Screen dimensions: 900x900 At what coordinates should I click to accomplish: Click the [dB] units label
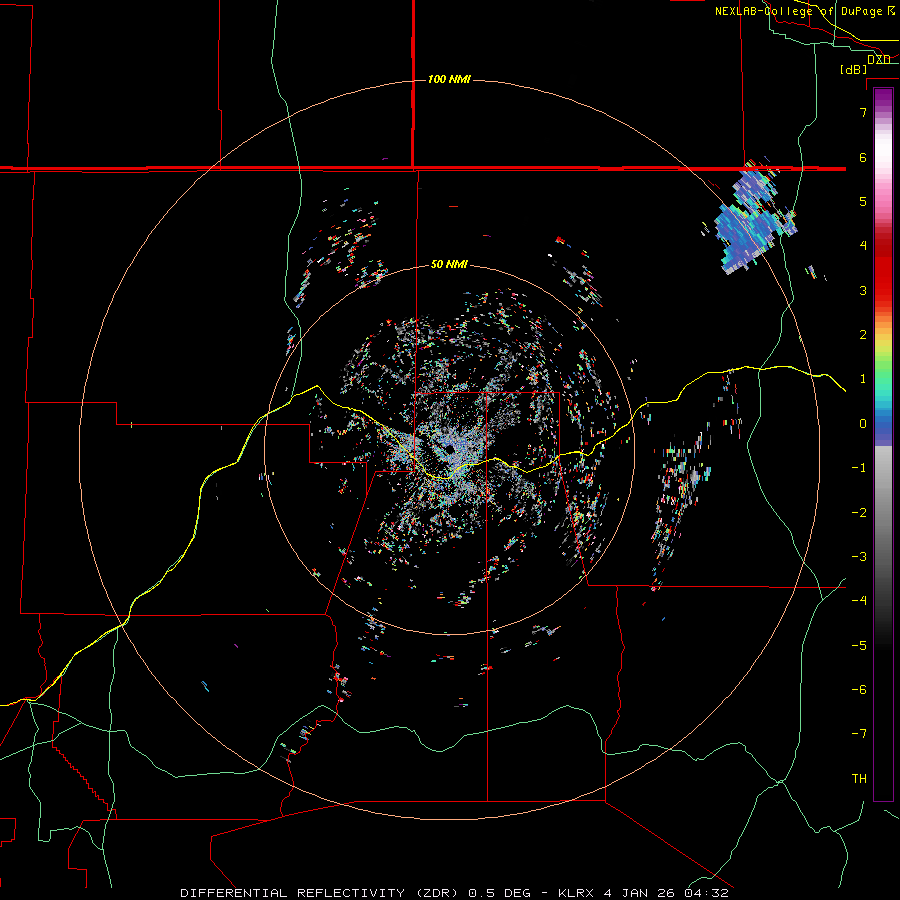[x=854, y=69]
